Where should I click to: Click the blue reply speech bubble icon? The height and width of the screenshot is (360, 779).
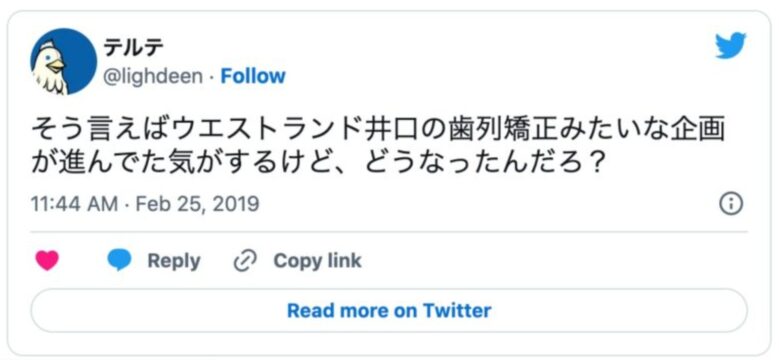120,260
